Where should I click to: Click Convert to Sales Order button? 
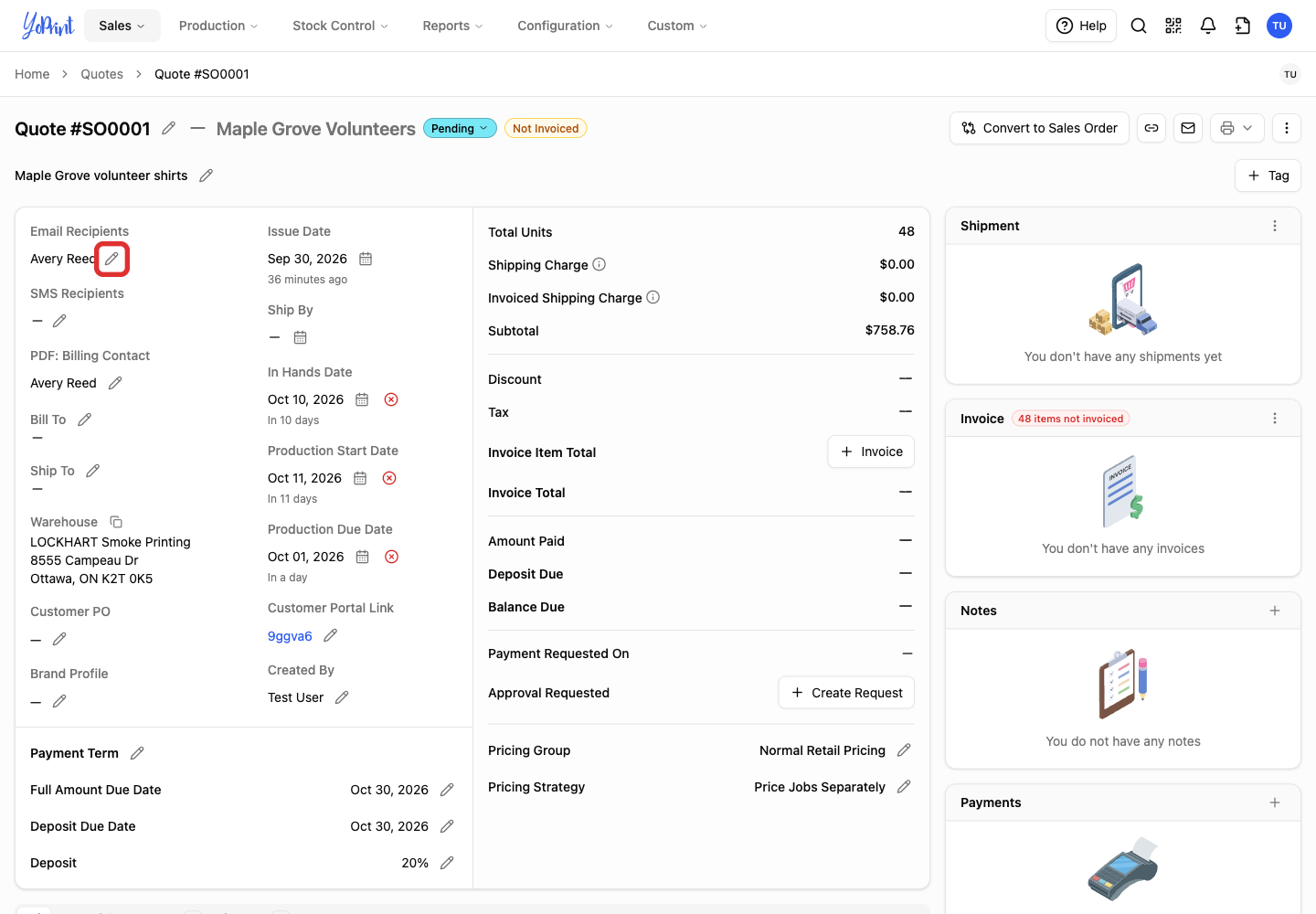point(1040,128)
